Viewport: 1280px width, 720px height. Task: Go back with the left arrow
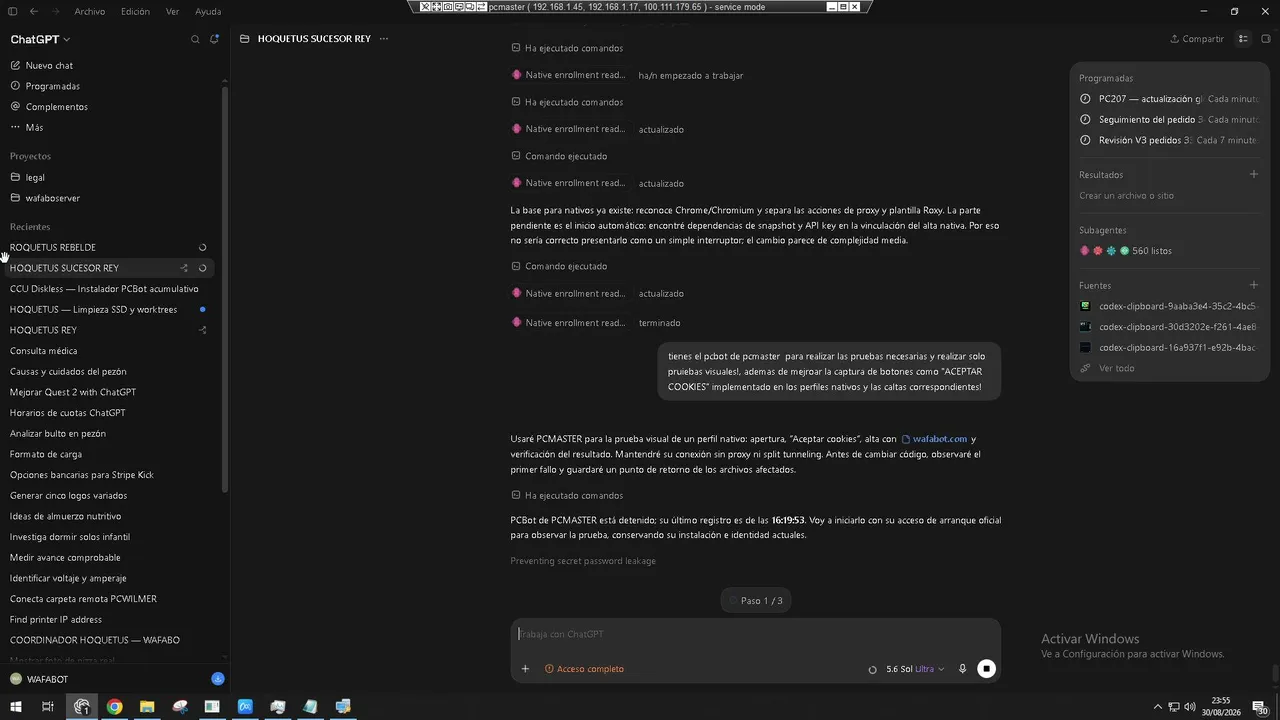(x=34, y=12)
